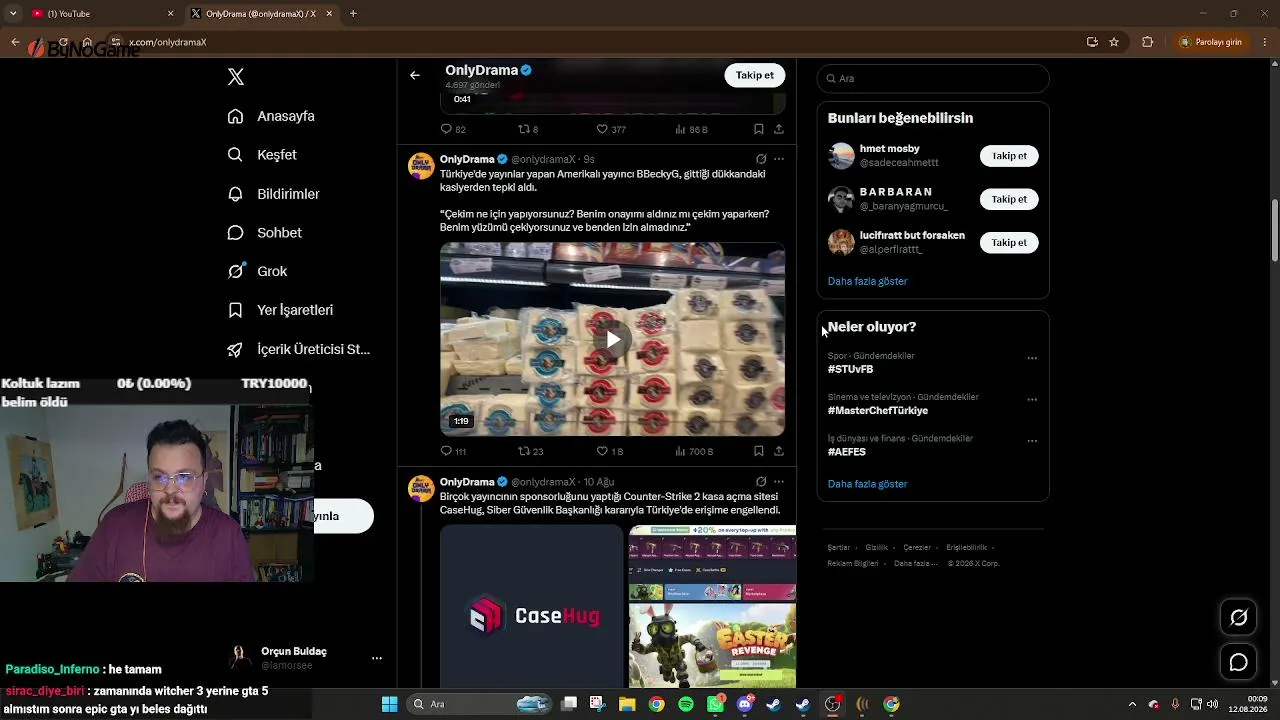This screenshot has height=720, width=1280.
Task: Open more options for the #MasterChefTürkiye trend
Action: (1032, 399)
